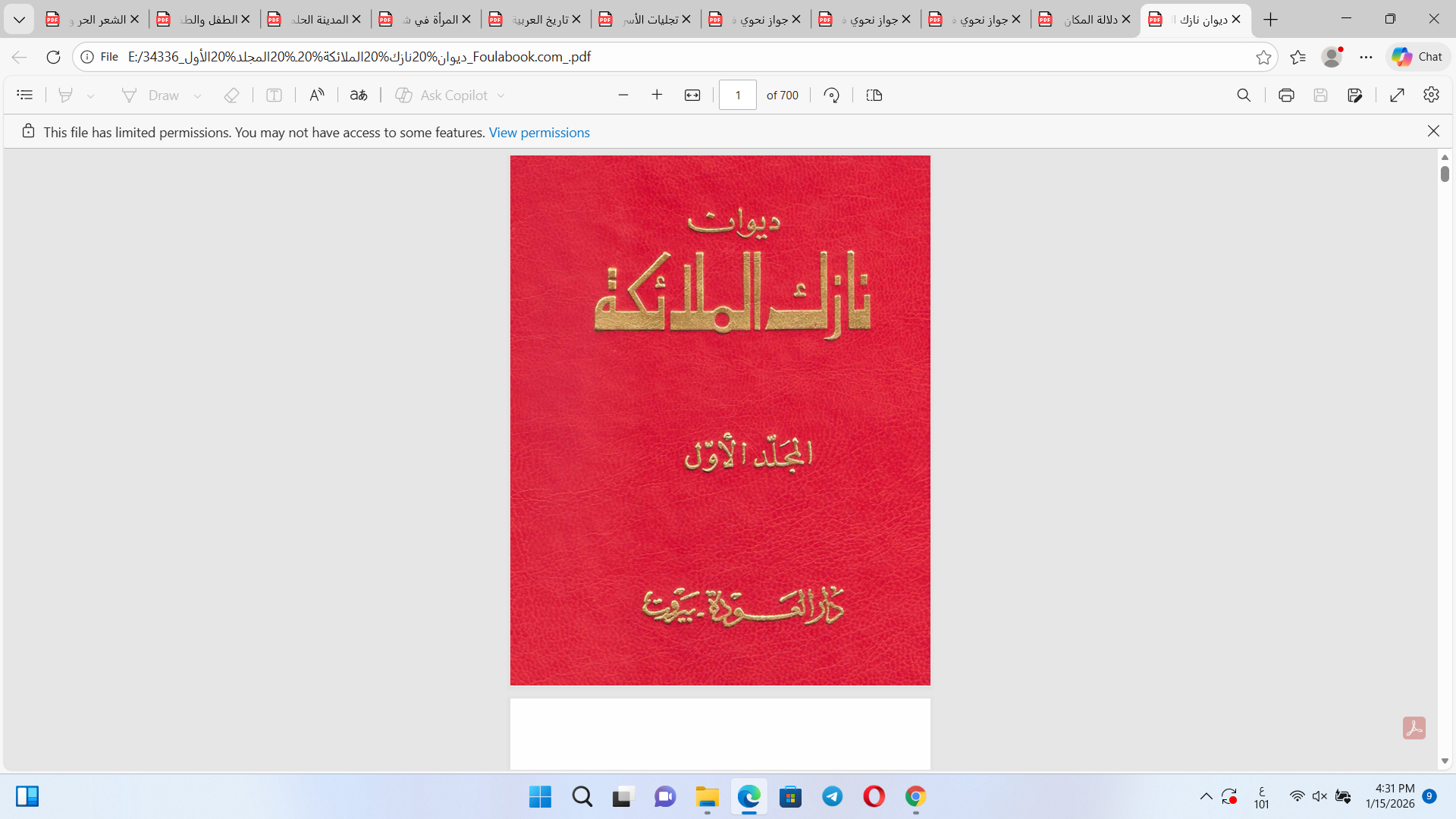Image resolution: width=1456 pixels, height=819 pixels.
Task: Open Google Chrome from taskbar
Action: (915, 797)
